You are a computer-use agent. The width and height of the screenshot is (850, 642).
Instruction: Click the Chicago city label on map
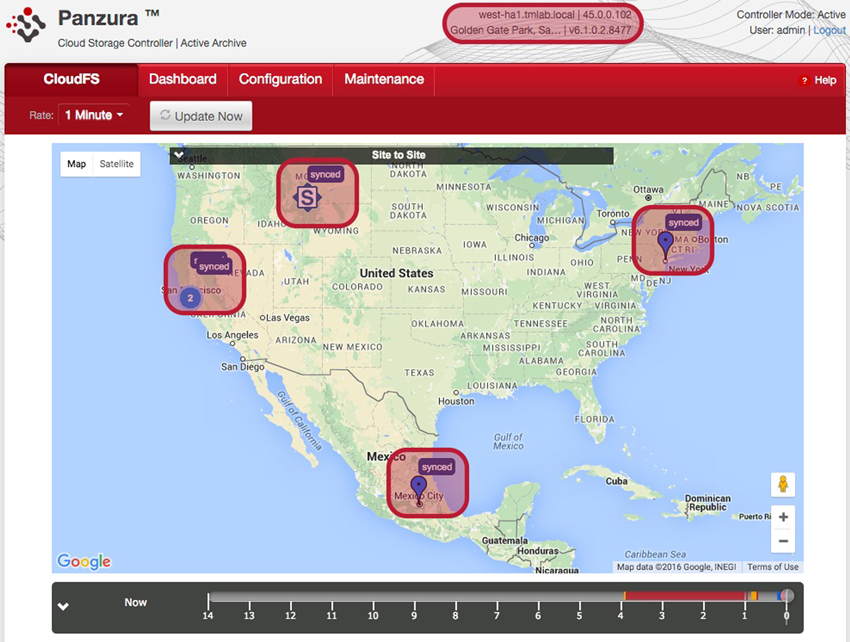(x=532, y=238)
